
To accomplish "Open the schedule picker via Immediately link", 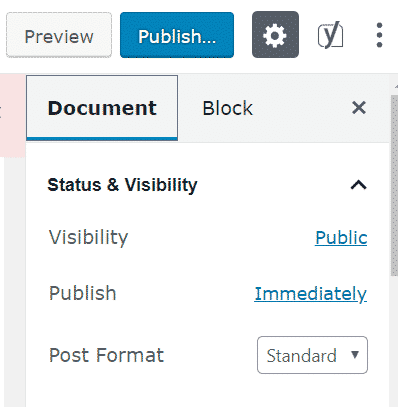I will click(x=310, y=294).
